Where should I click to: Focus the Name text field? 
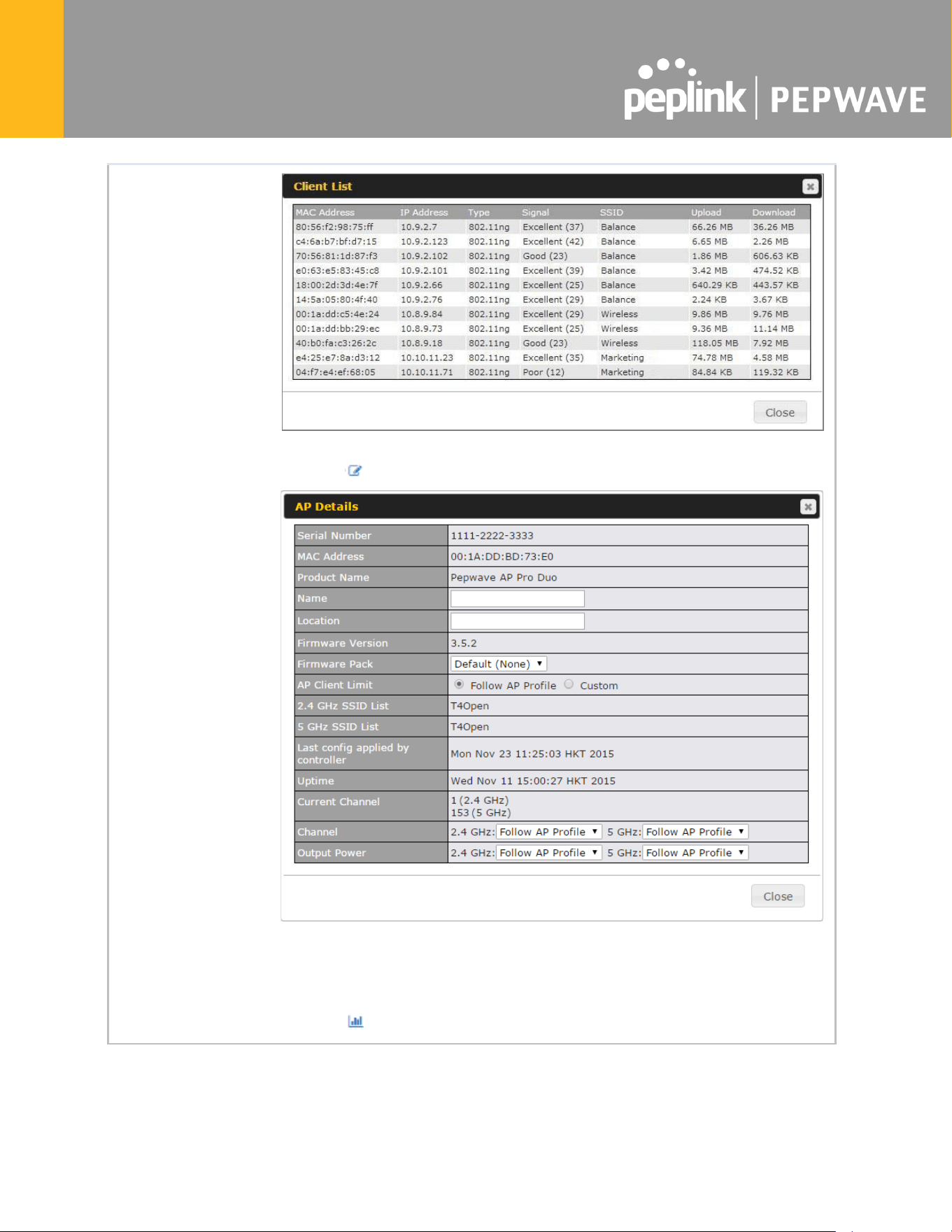[518, 598]
